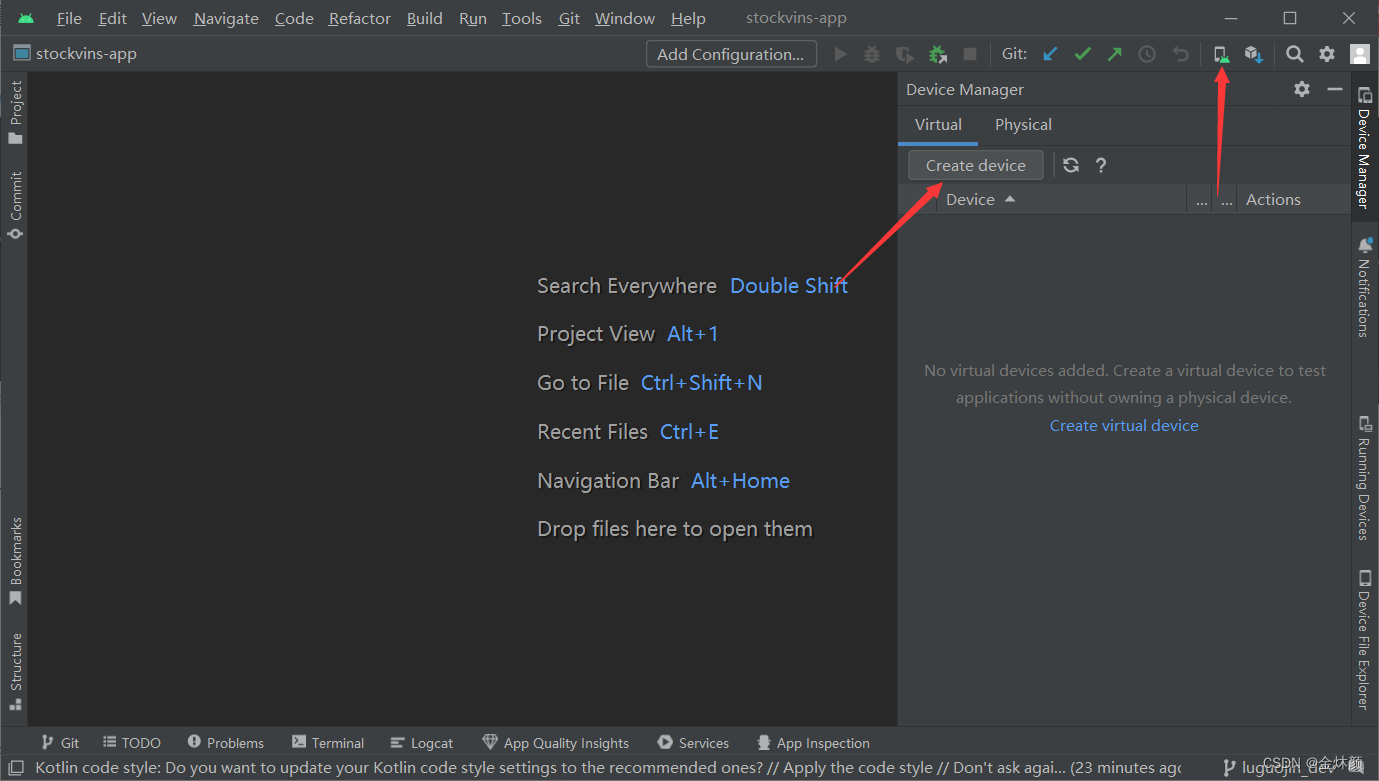
Task: Open the Refactor menu
Action: coord(360,18)
